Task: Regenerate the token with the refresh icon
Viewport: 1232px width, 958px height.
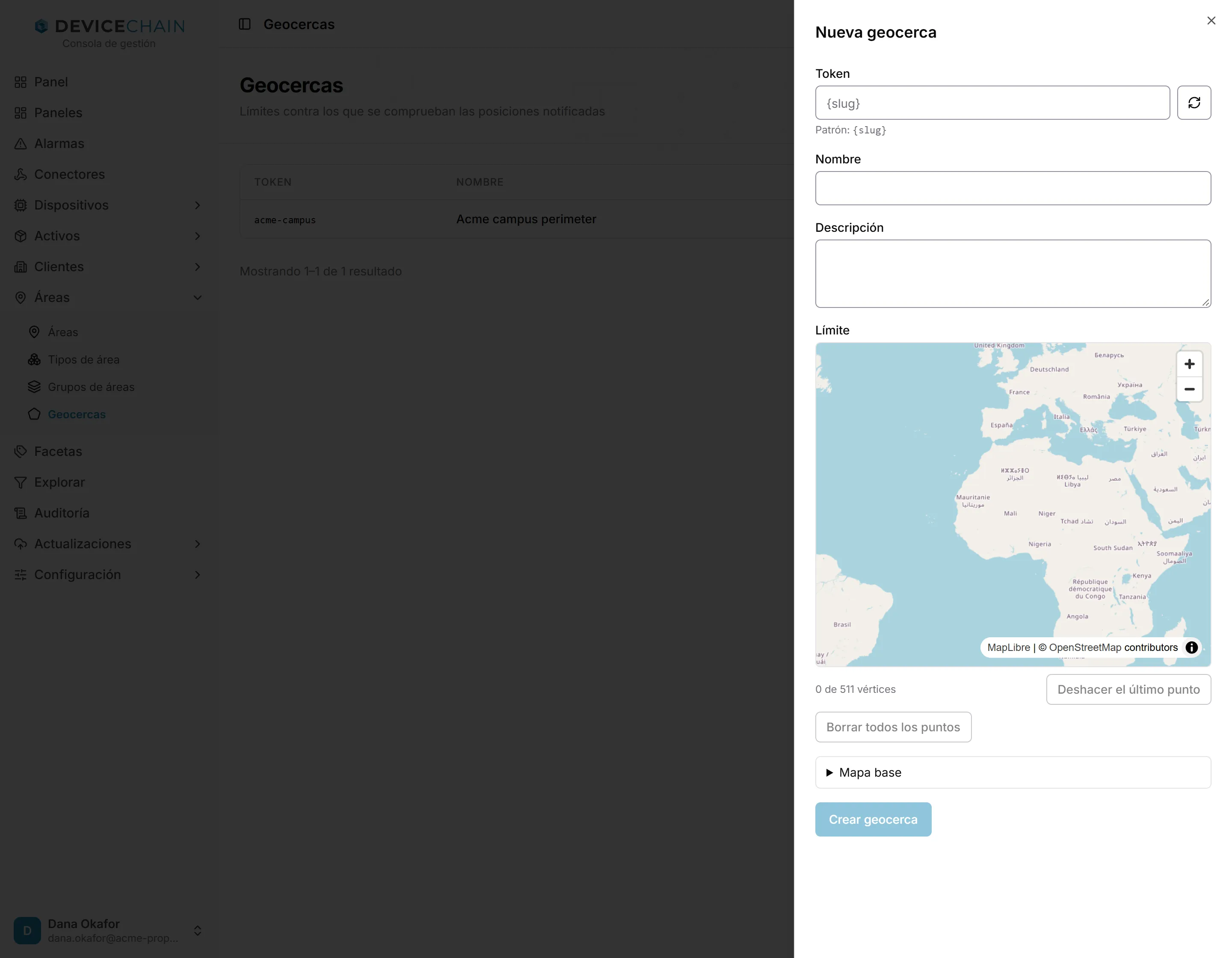Action: pyautogui.click(x=1193, y=103)
